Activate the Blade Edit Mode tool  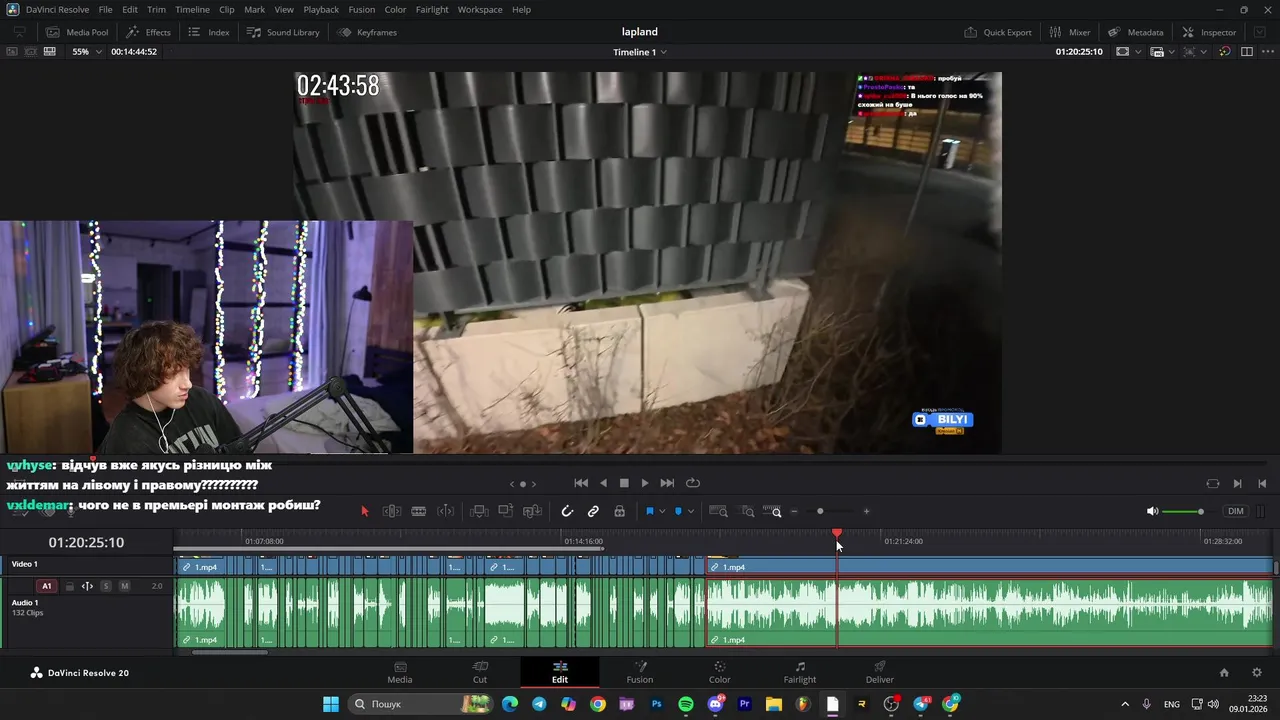click(419, 511)
